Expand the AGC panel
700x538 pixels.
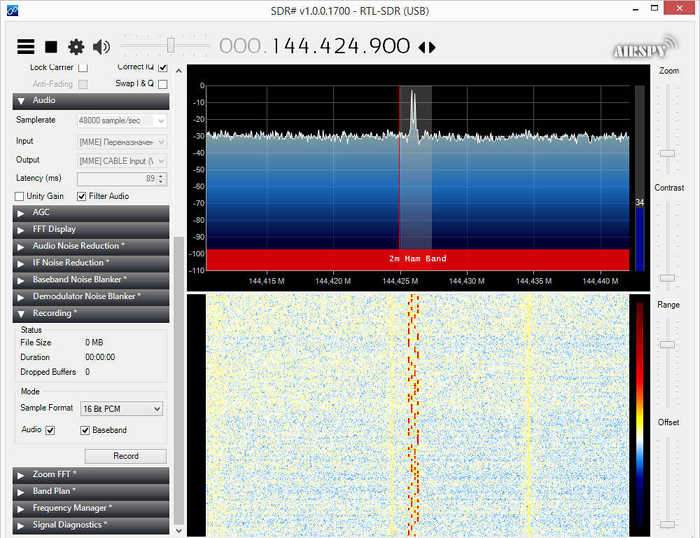click(91, 213)
